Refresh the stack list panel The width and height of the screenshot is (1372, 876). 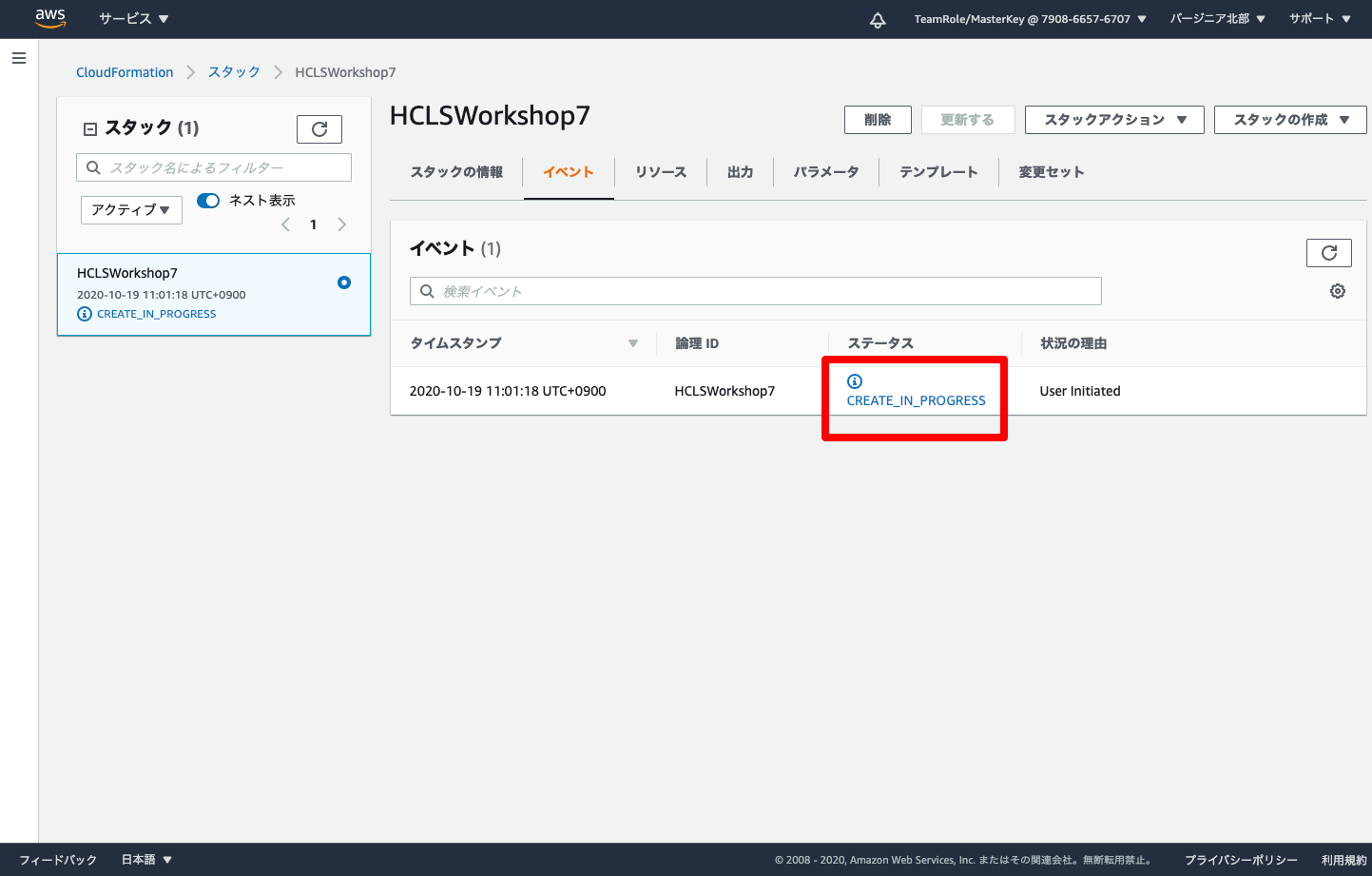pyautogui.click(x=319, y=128)
